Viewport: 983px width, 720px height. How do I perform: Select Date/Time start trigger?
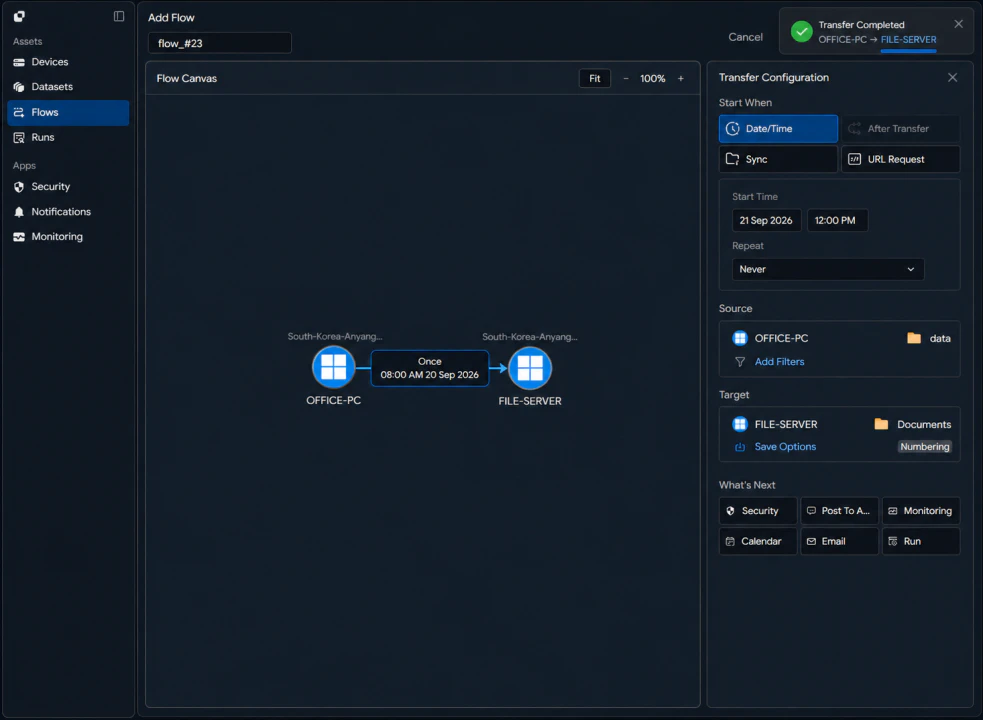tap(778, 129)
